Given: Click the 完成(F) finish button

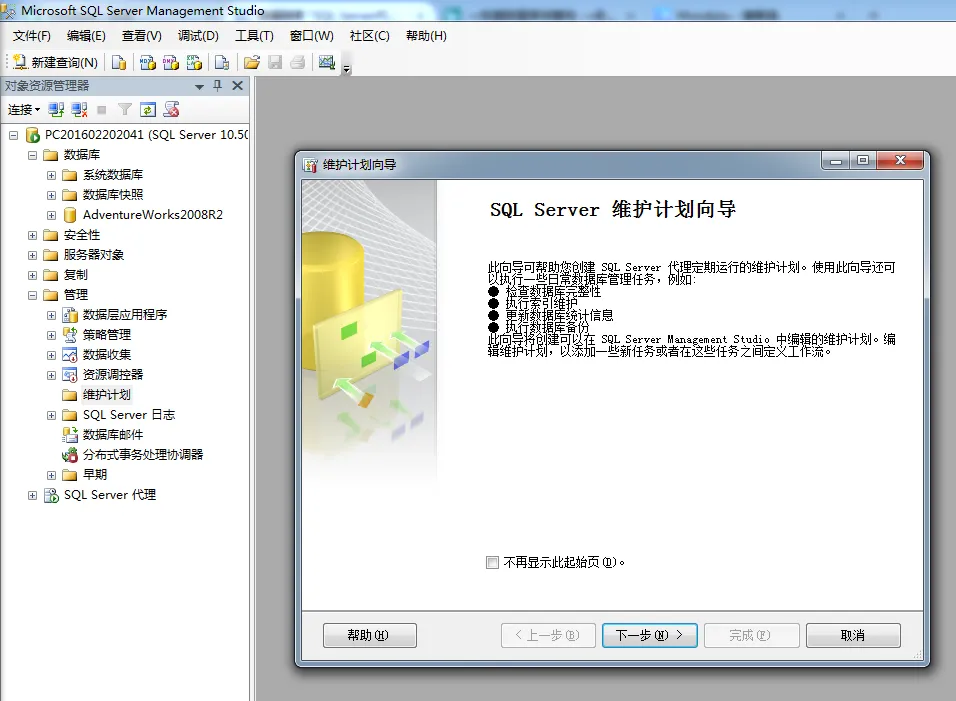Looking at the screenshot, I should tap(751, 635).
